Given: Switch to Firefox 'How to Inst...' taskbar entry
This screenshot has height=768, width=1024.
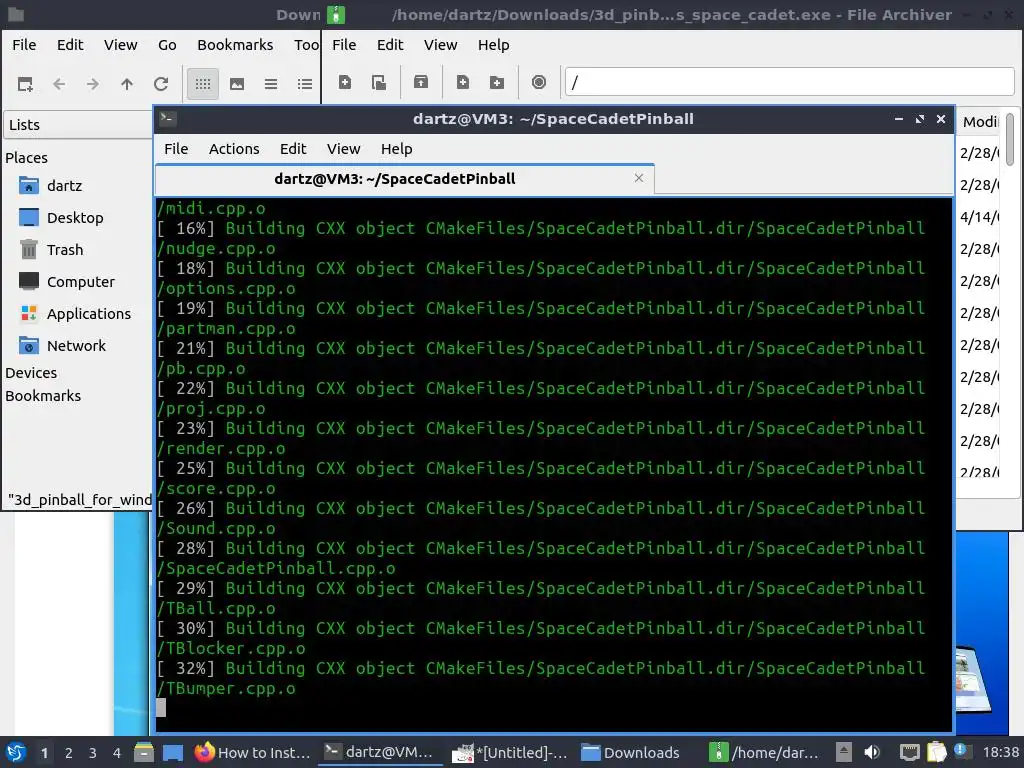Looking at the screenshot, I should point(253,752).
